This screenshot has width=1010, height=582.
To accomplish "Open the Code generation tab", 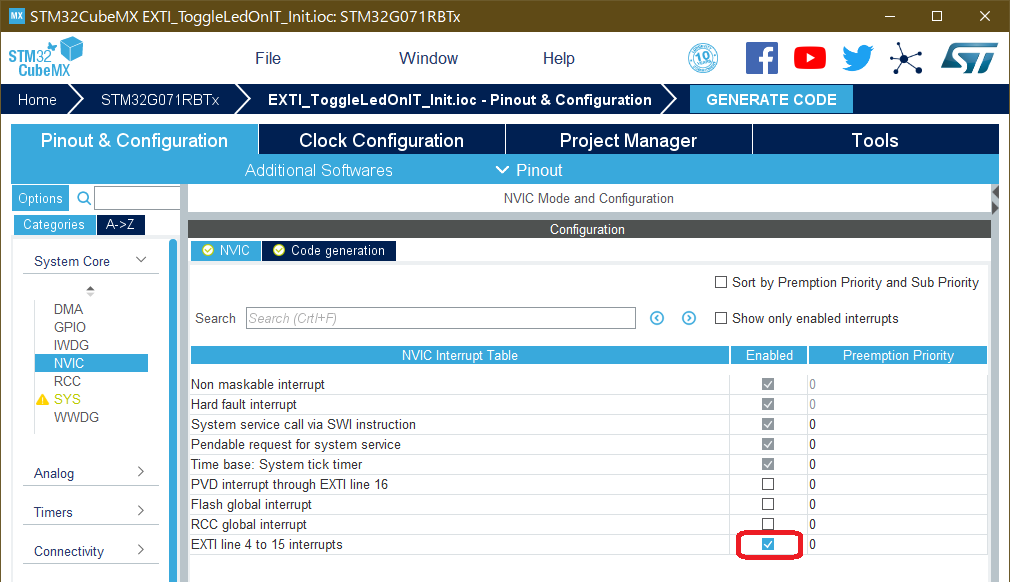I will (329, 250).
